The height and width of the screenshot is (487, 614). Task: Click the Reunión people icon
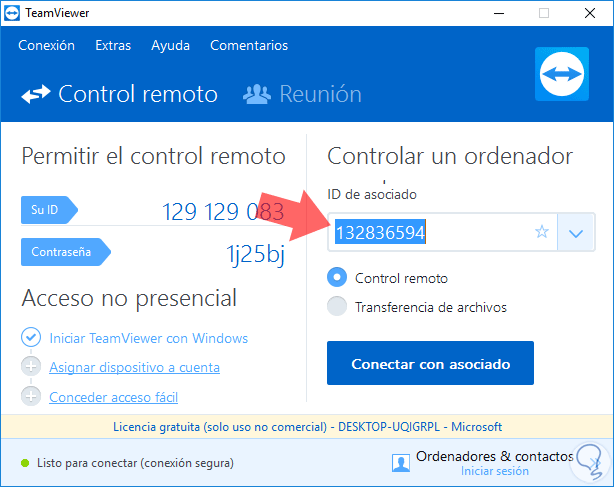coord(257,94)
